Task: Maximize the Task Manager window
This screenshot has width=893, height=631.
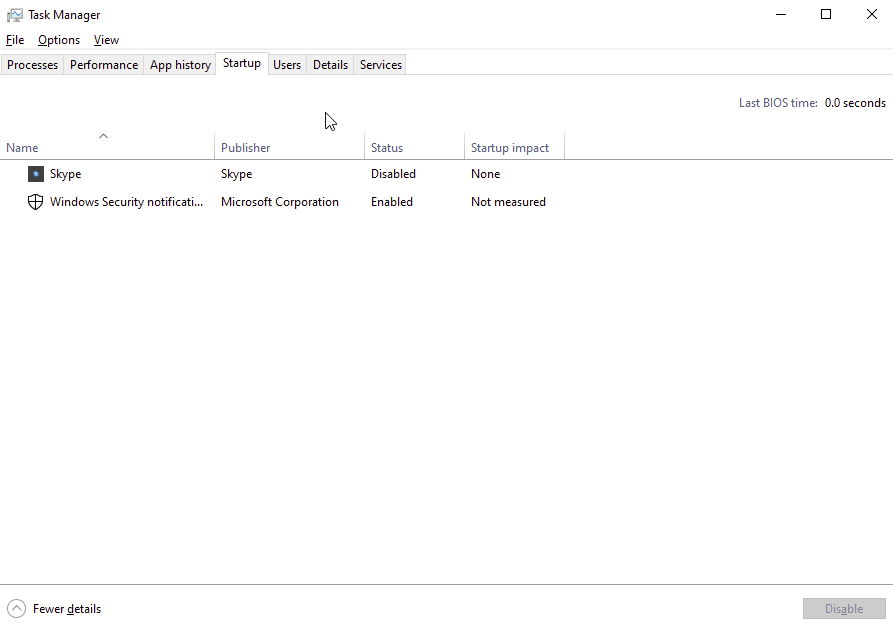Action: (826, 14)
